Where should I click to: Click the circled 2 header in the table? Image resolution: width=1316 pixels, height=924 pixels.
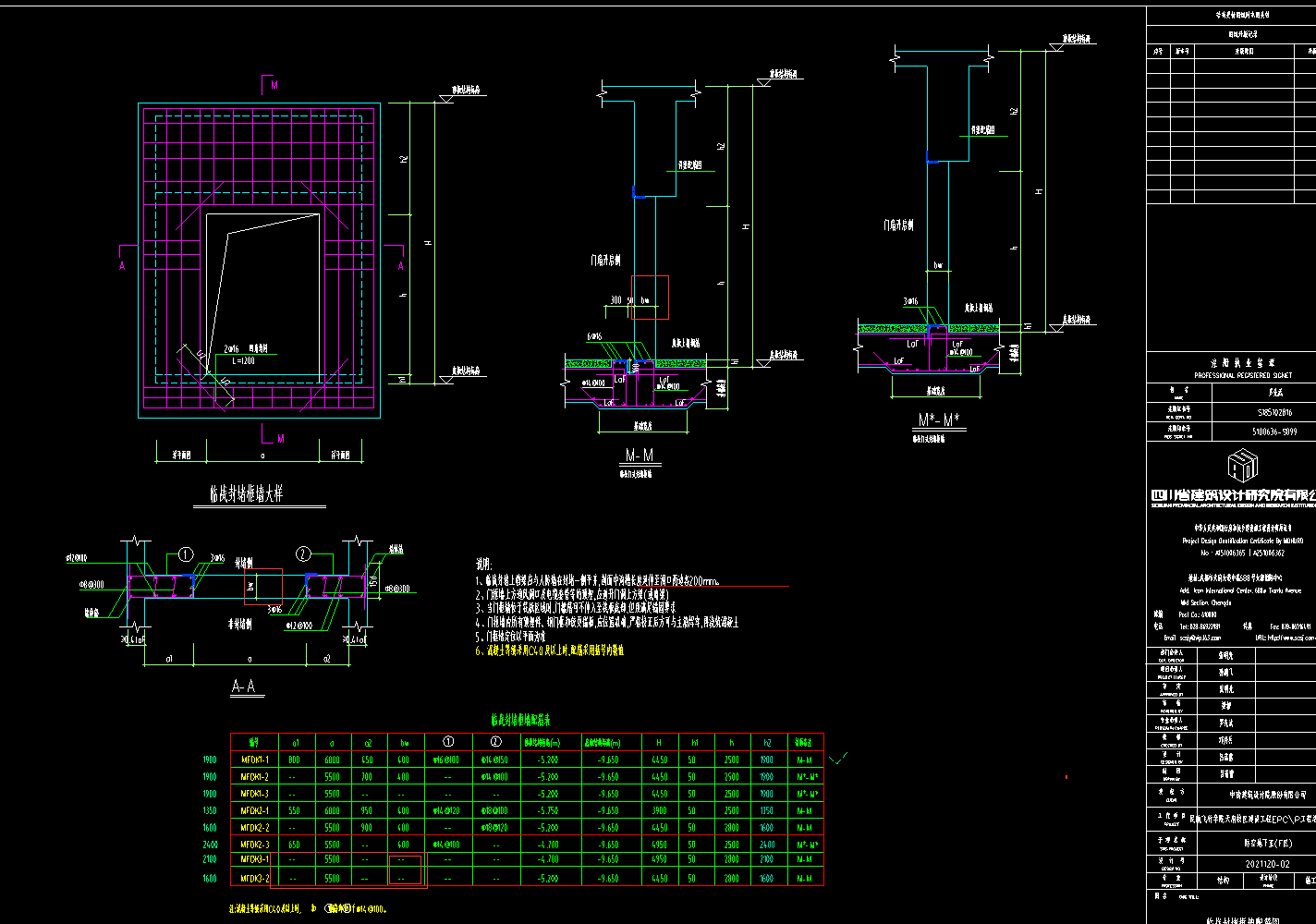tap(496, 741)
